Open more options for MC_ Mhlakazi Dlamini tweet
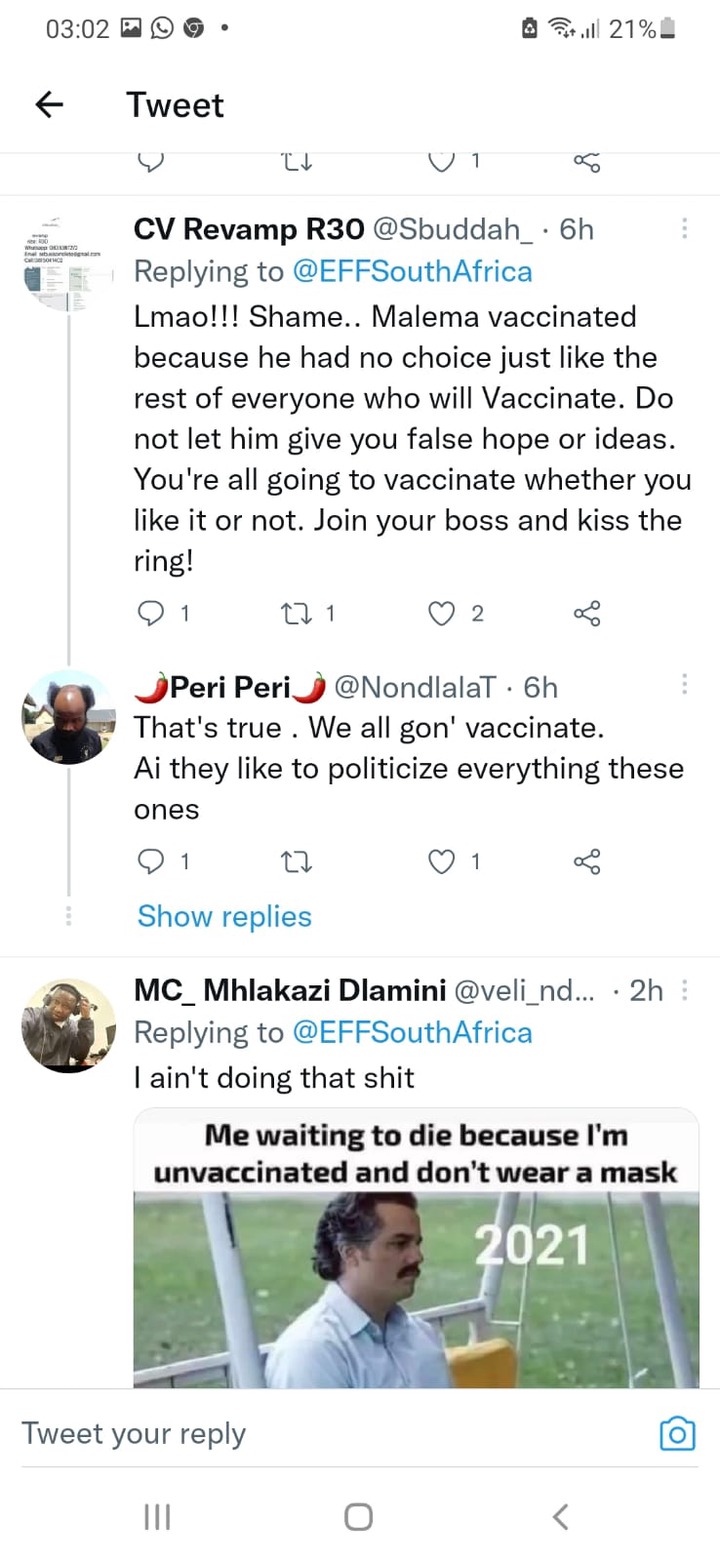 (685, 990)
